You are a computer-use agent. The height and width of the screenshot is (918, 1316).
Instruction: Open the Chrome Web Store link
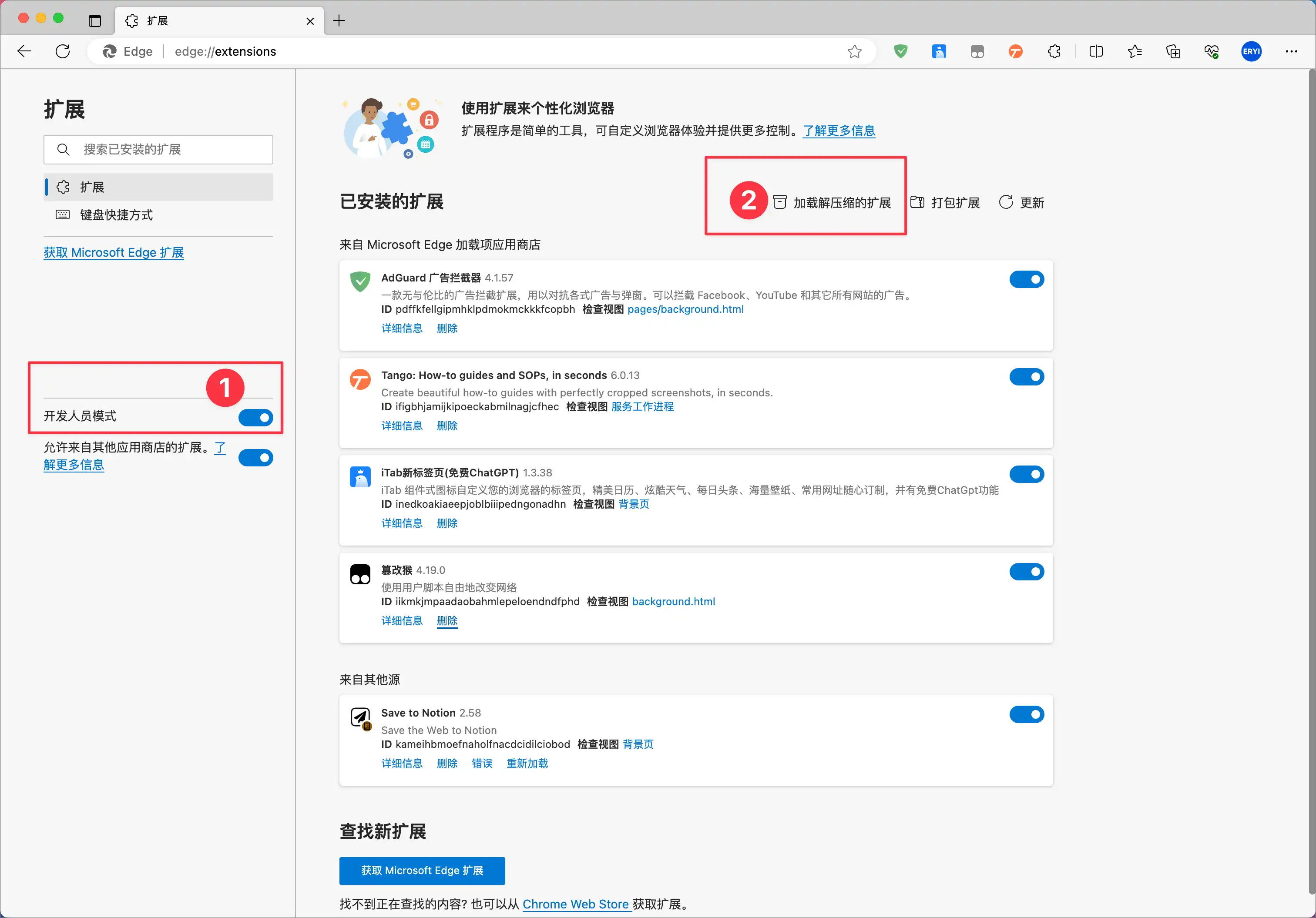(x=575, y=904)
